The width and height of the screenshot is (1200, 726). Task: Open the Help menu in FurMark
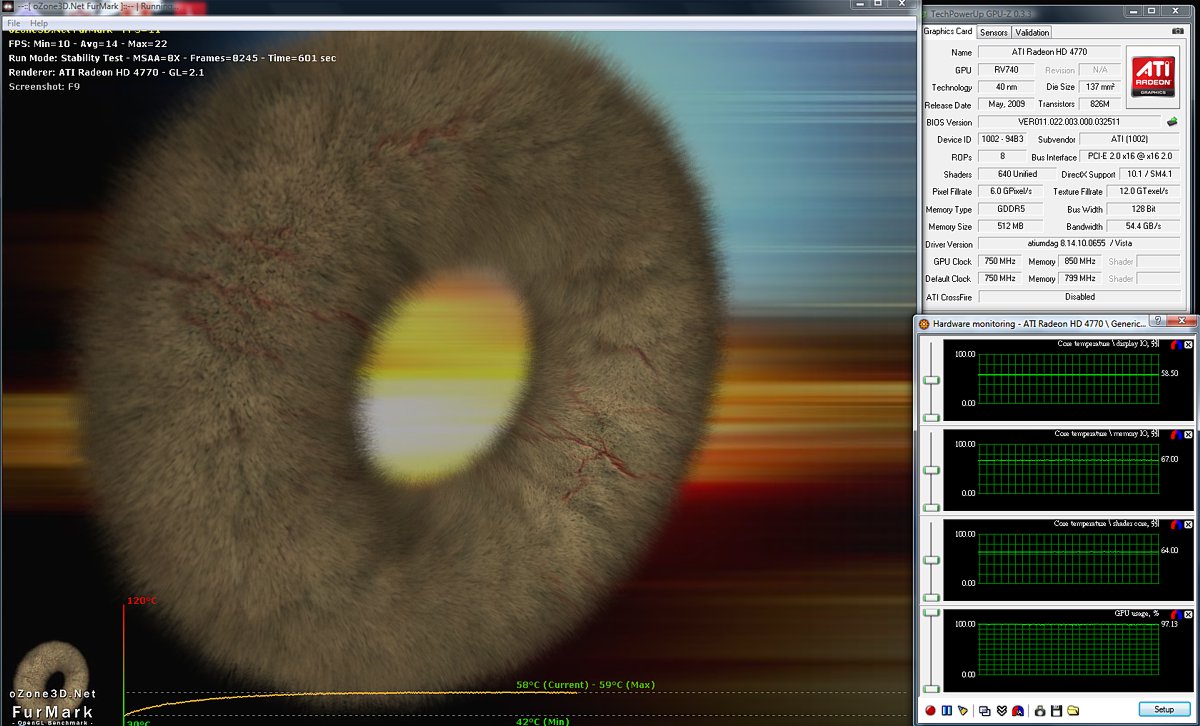(x=39, y=23)
